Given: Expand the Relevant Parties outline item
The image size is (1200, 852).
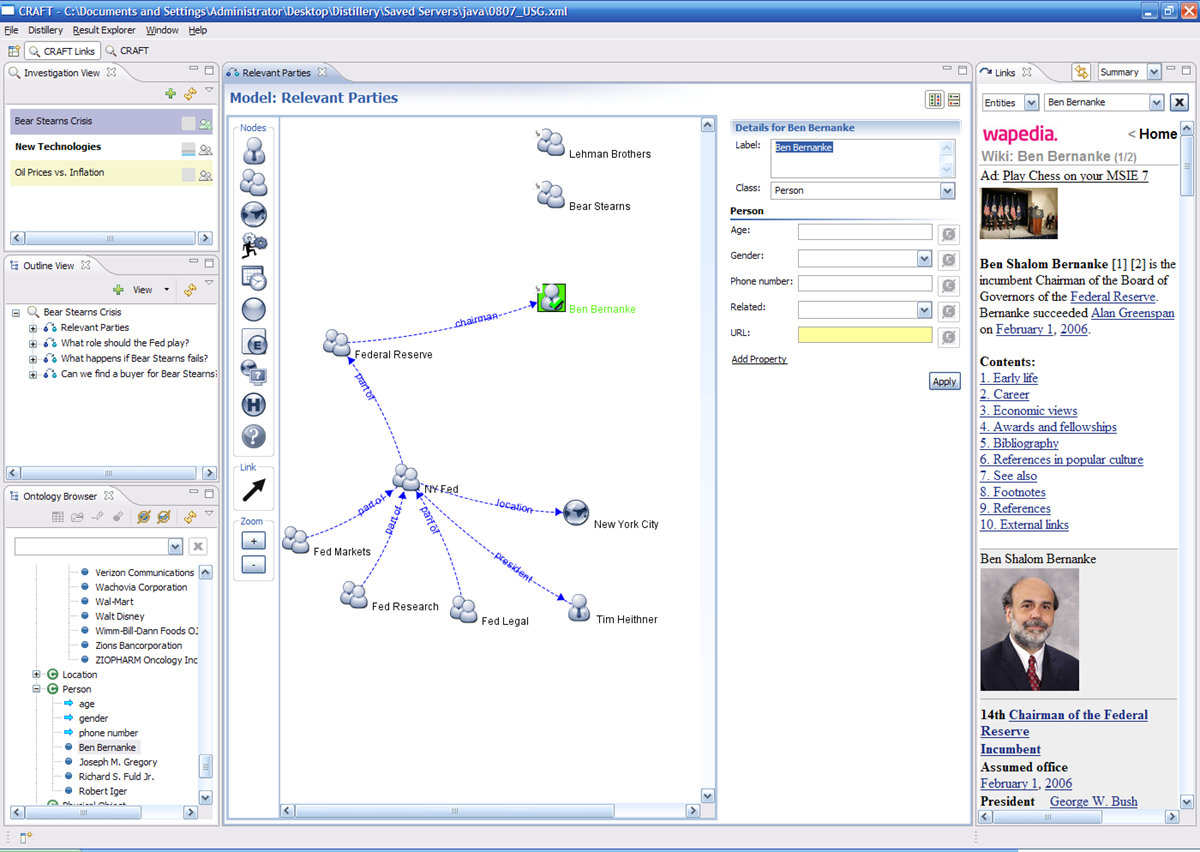Looking at the screenshot, I should (33, 328).
